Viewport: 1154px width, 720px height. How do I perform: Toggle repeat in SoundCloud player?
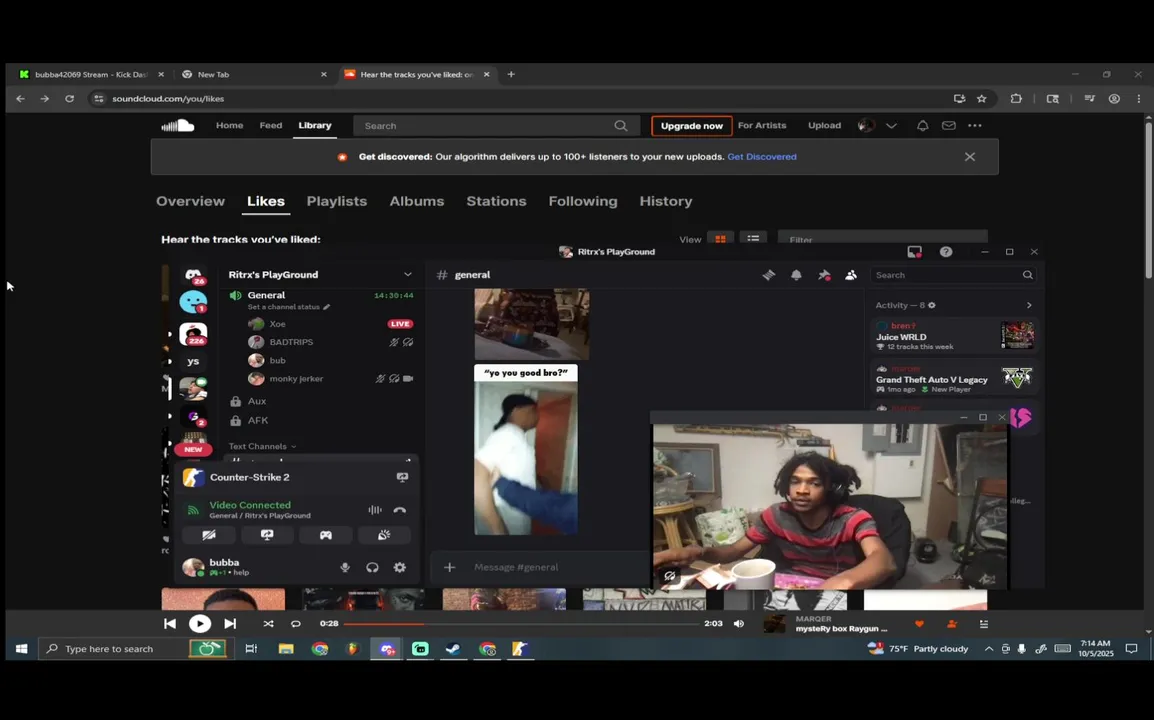(x=296, y=624)
